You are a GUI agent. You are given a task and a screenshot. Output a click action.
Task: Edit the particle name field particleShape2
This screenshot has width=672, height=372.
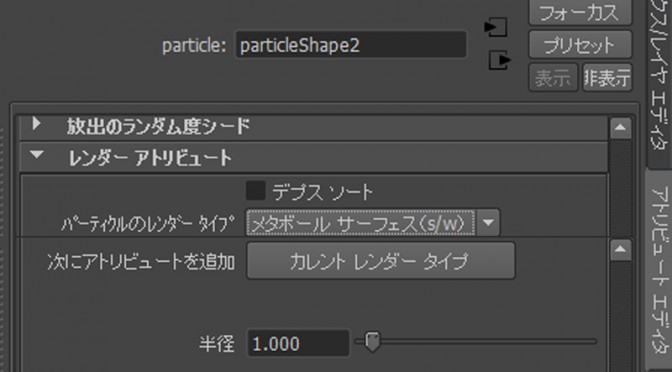click(351, 45)
